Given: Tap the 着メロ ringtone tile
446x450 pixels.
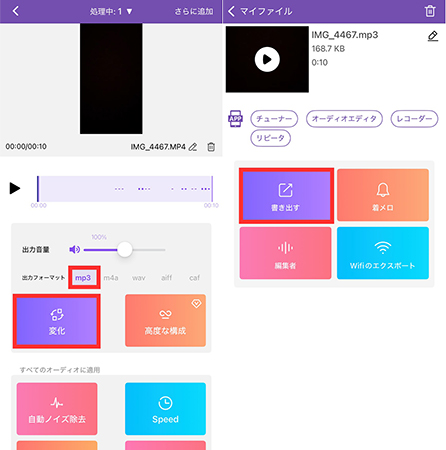Looking at the screenshot, I should [x=383, y=195].
